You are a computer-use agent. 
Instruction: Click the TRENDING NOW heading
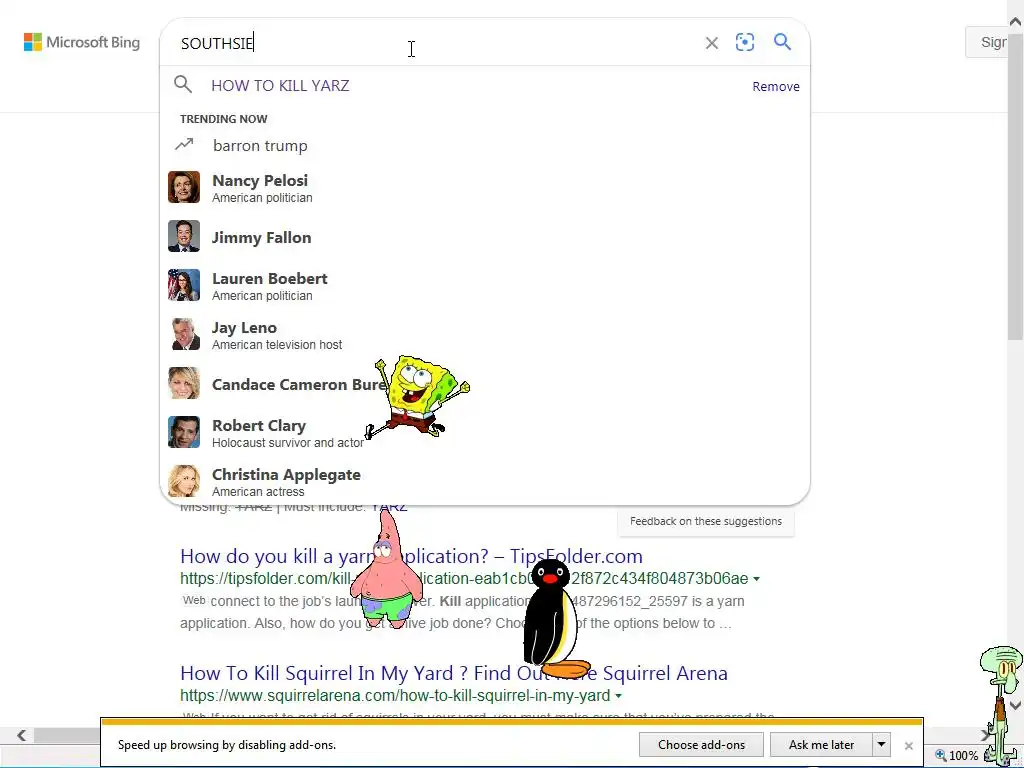[x=223, y=119]
